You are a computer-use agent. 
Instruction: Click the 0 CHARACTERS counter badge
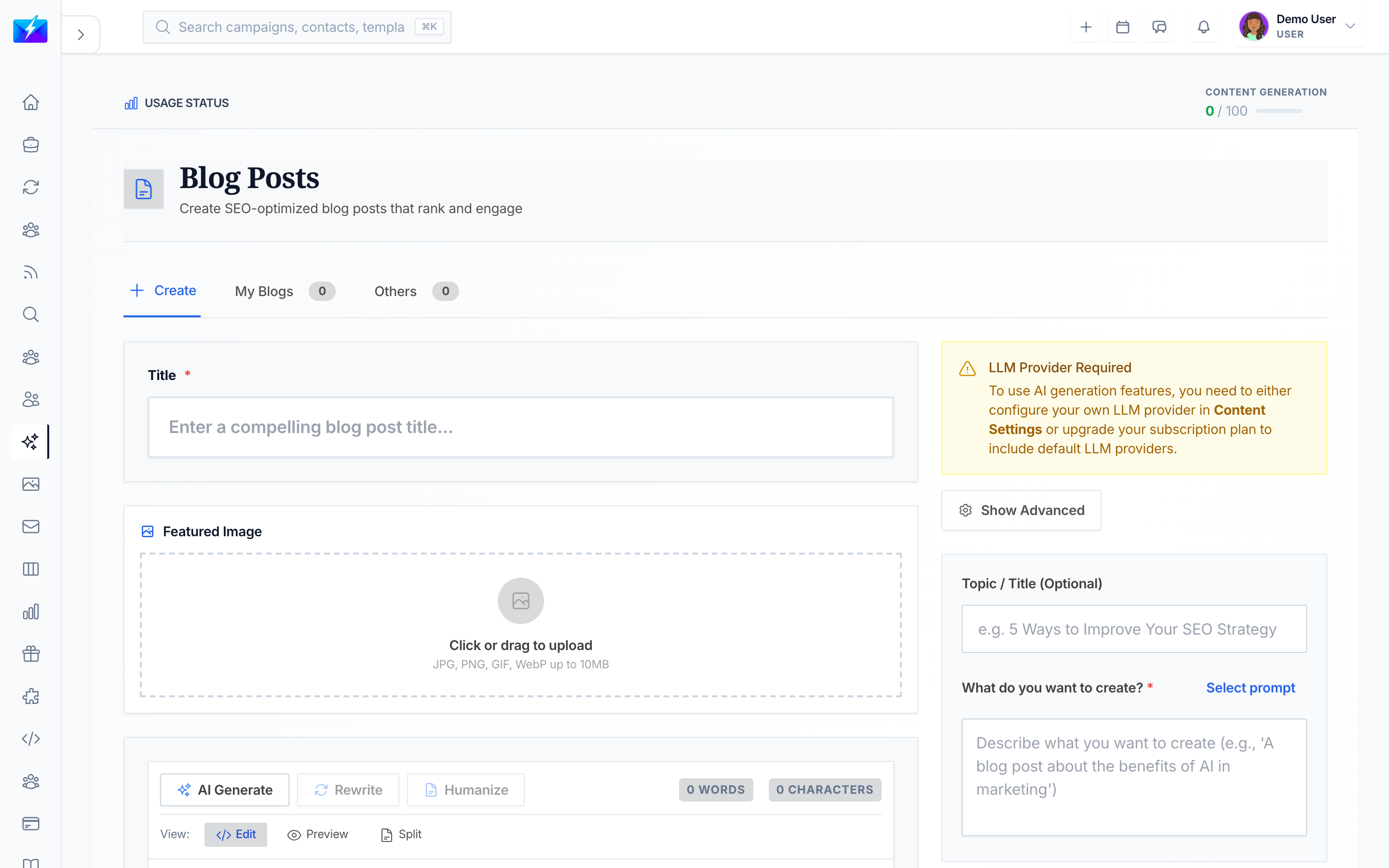coord(825,790)
